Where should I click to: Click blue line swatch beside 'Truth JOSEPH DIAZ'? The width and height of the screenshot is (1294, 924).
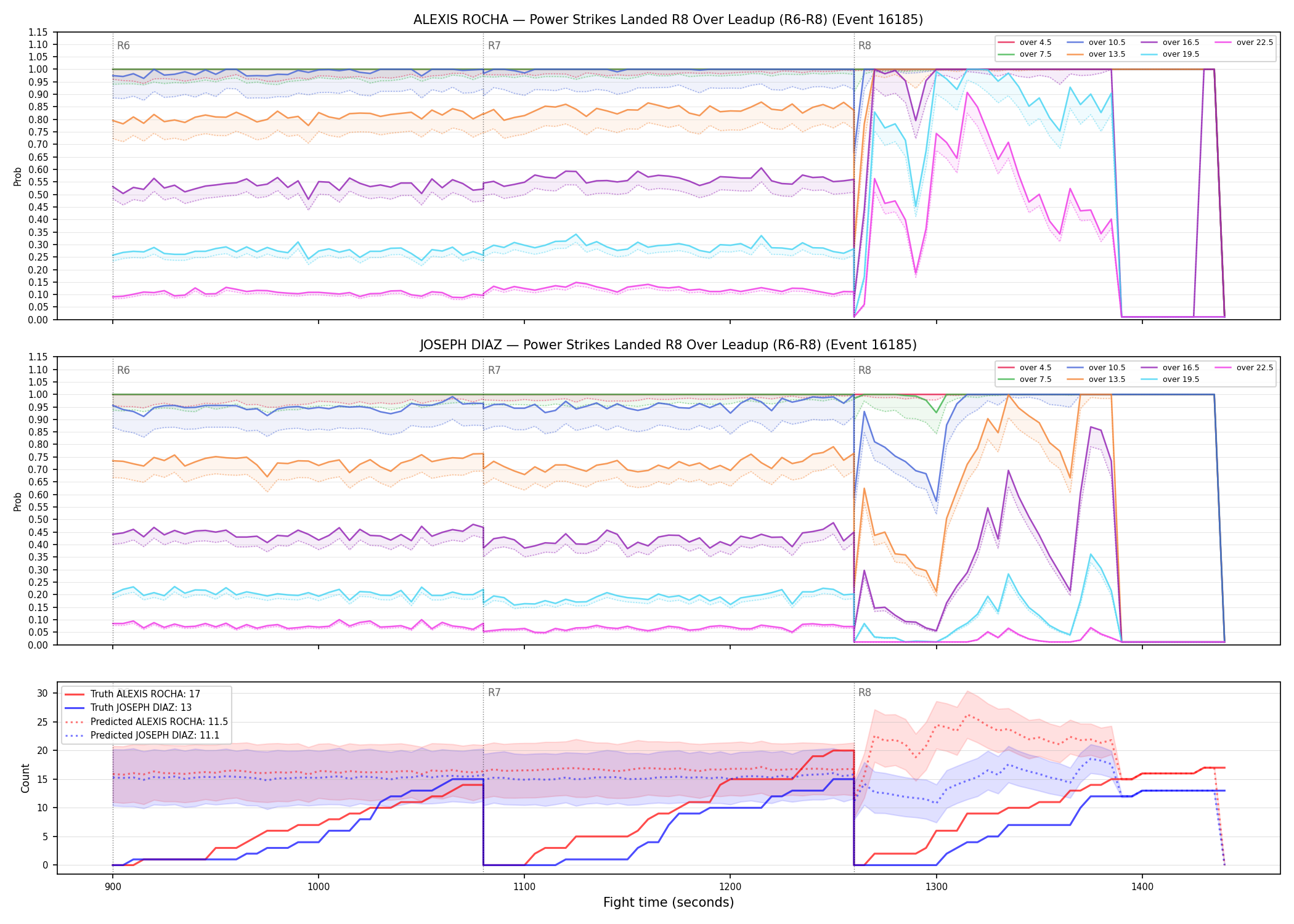tap(75, 708)
